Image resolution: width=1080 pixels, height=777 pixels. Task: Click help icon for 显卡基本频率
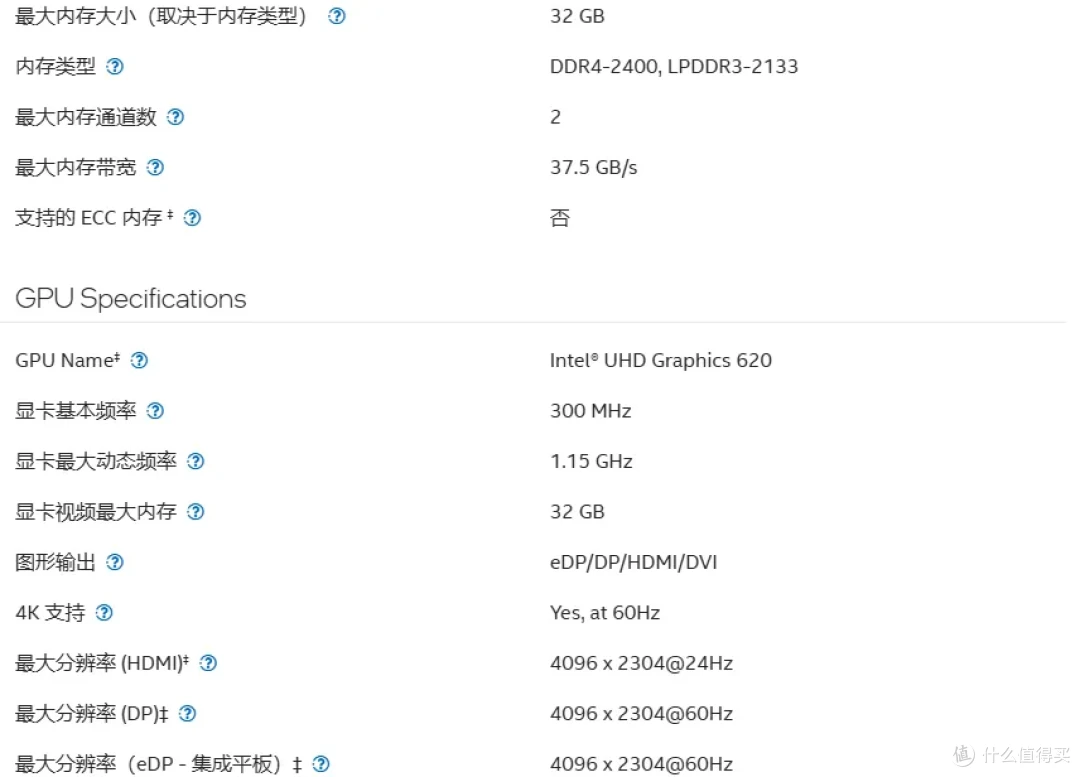156,411
